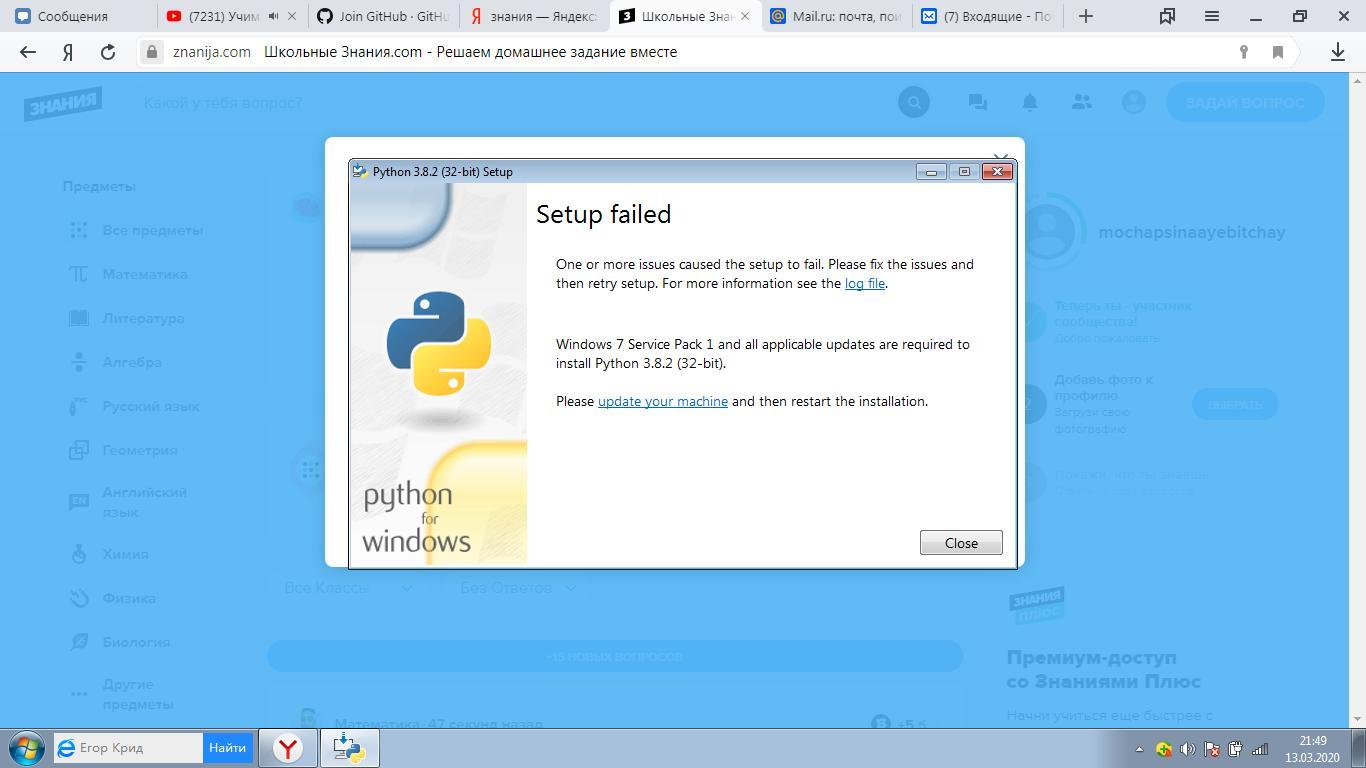Close the YouTube '(7231) Учим' tab
The height and width of the screenshot is (768, 1366).
[292, 16]
